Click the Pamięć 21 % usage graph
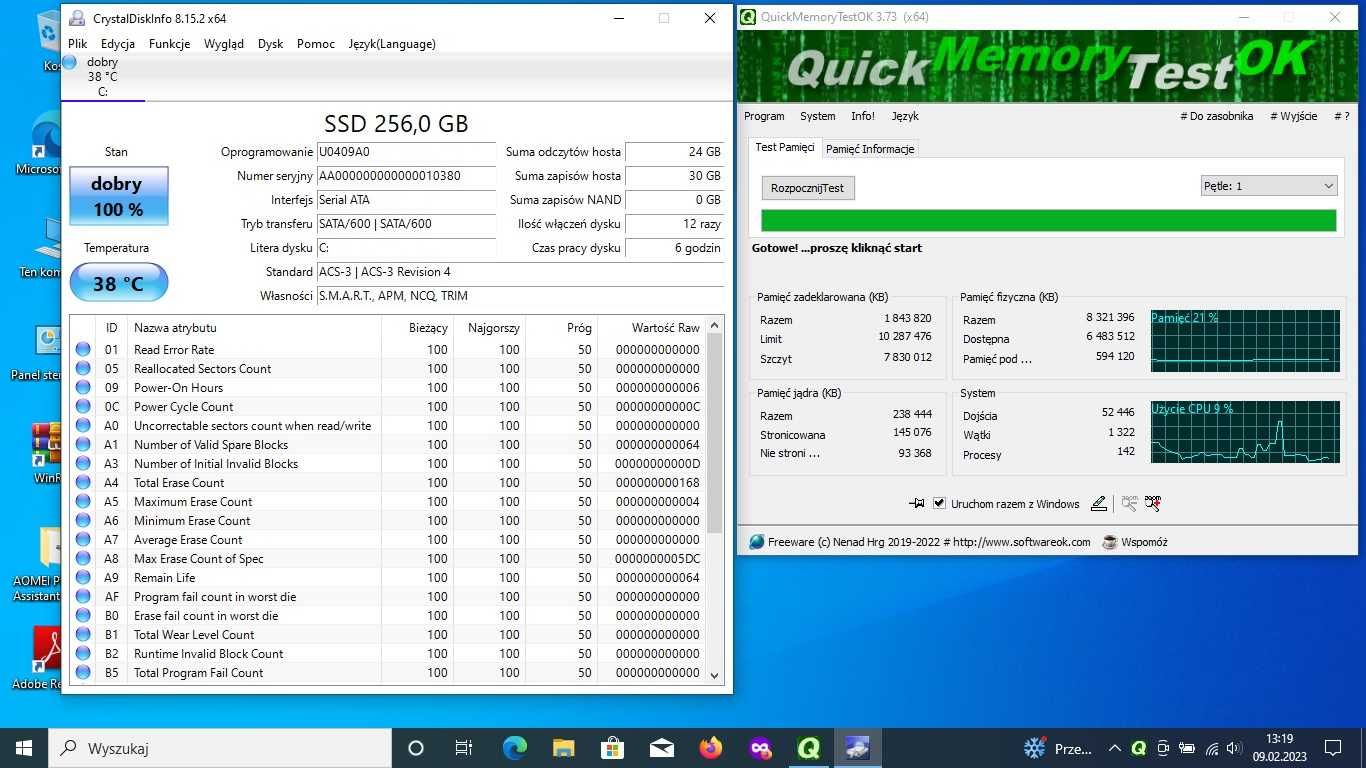This screenshot has width=1366, height=768. (x=1245, y=341)
